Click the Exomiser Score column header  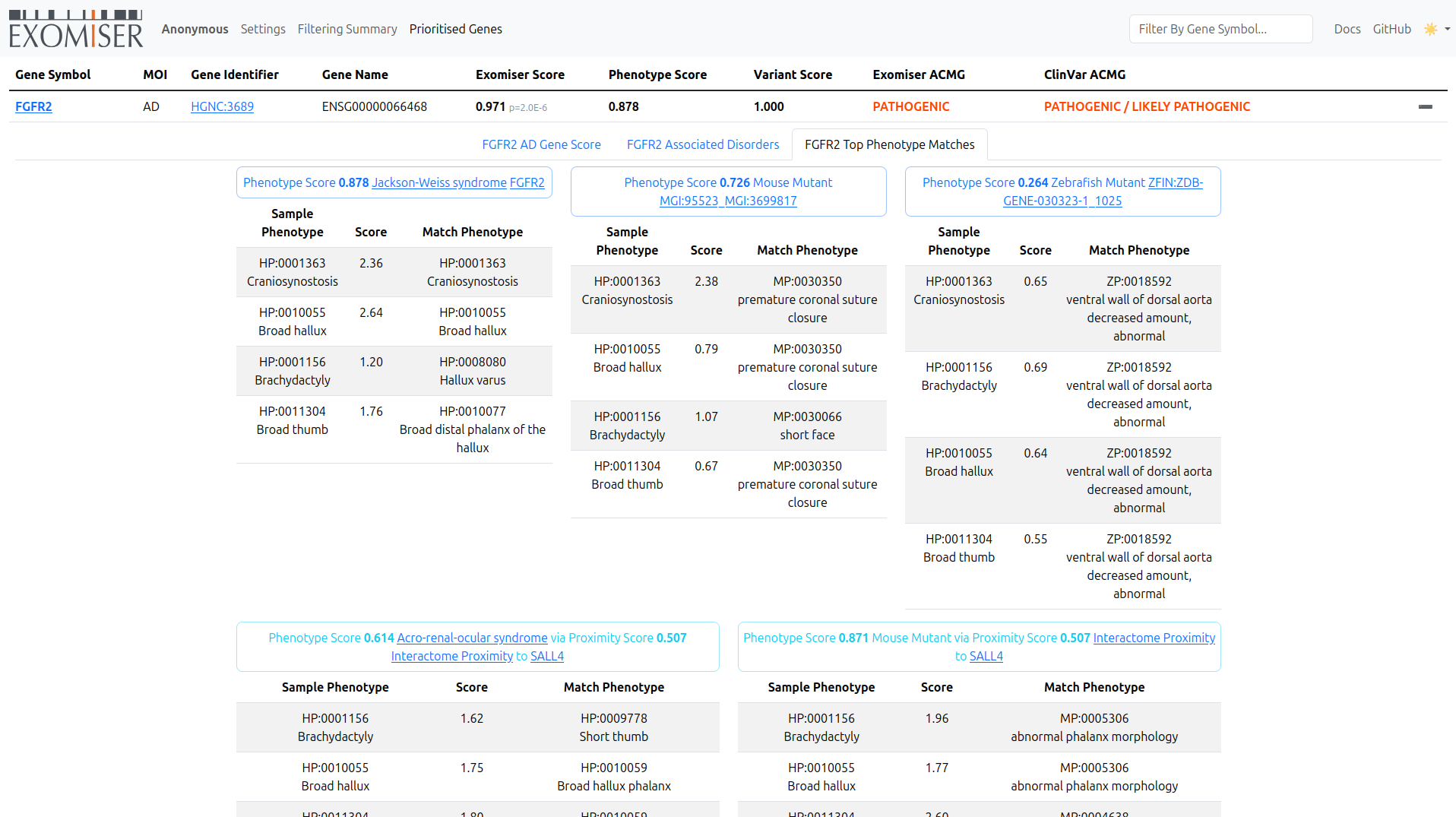click(520, 74)
